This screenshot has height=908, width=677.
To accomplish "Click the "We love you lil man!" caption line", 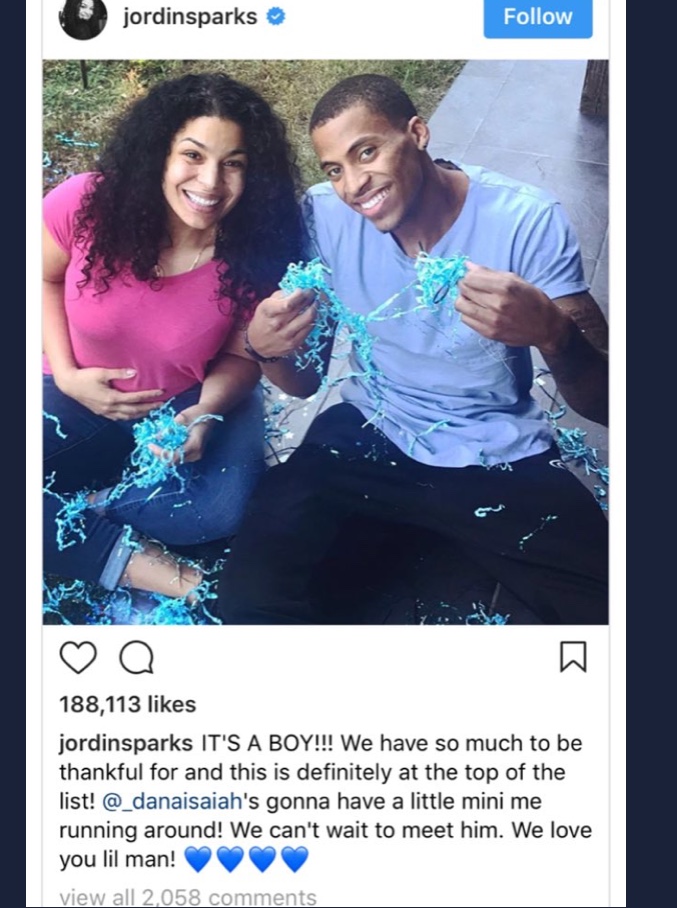I will (325, 845).
